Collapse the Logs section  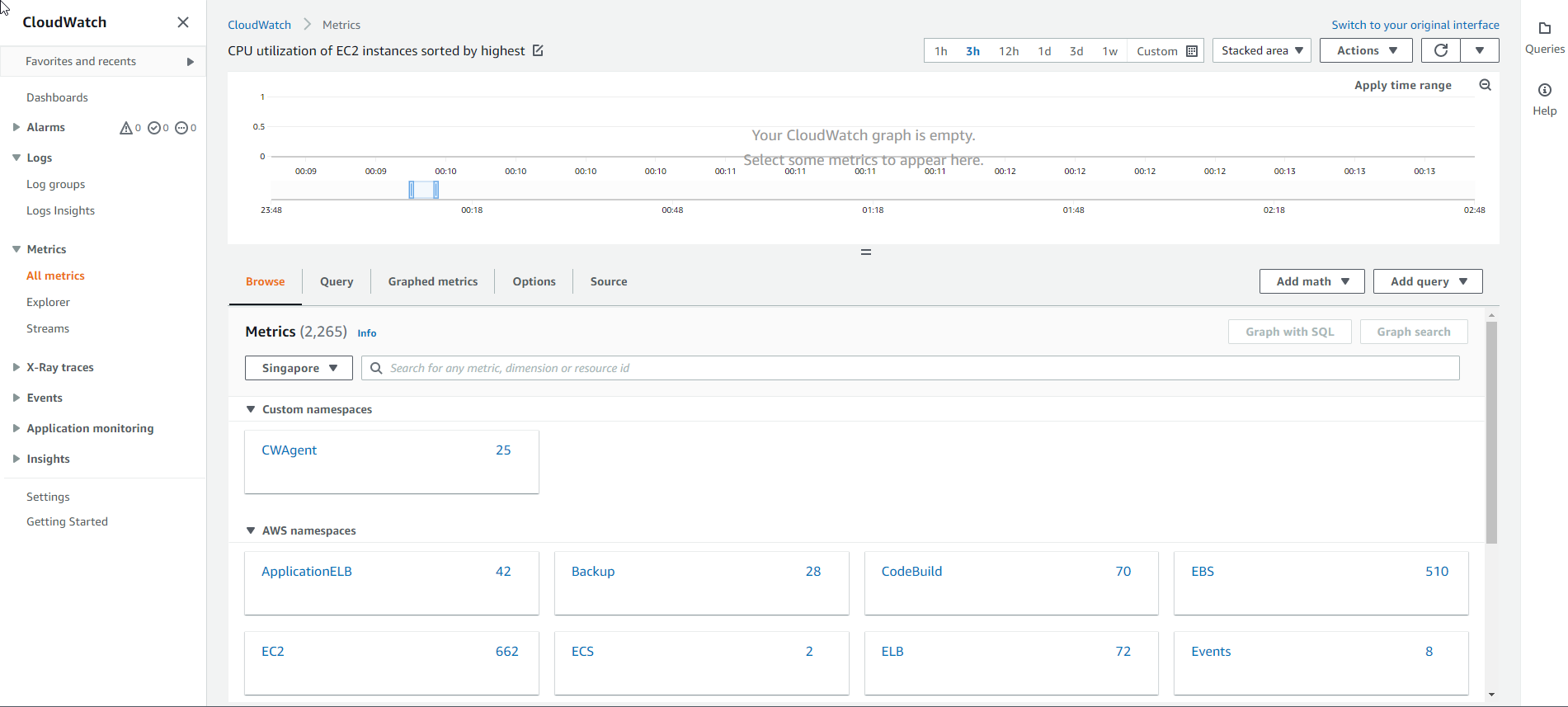(x=16, y=158)
